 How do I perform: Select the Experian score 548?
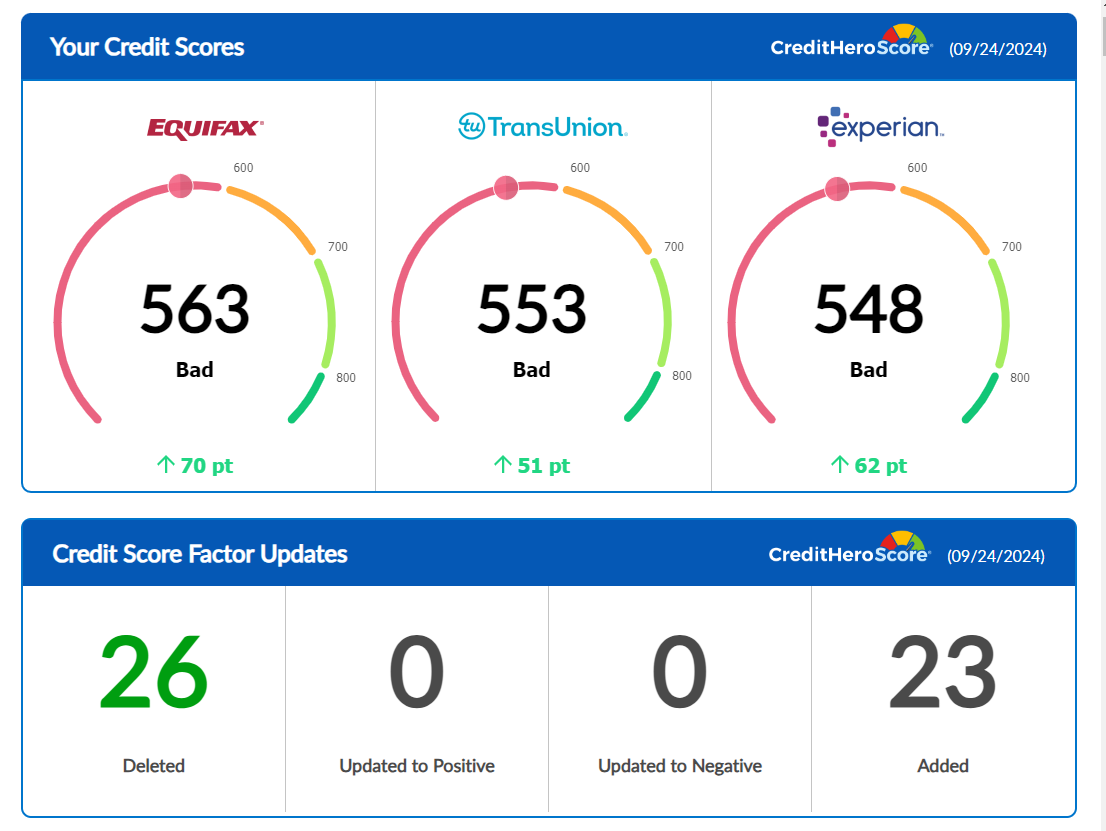868,308
